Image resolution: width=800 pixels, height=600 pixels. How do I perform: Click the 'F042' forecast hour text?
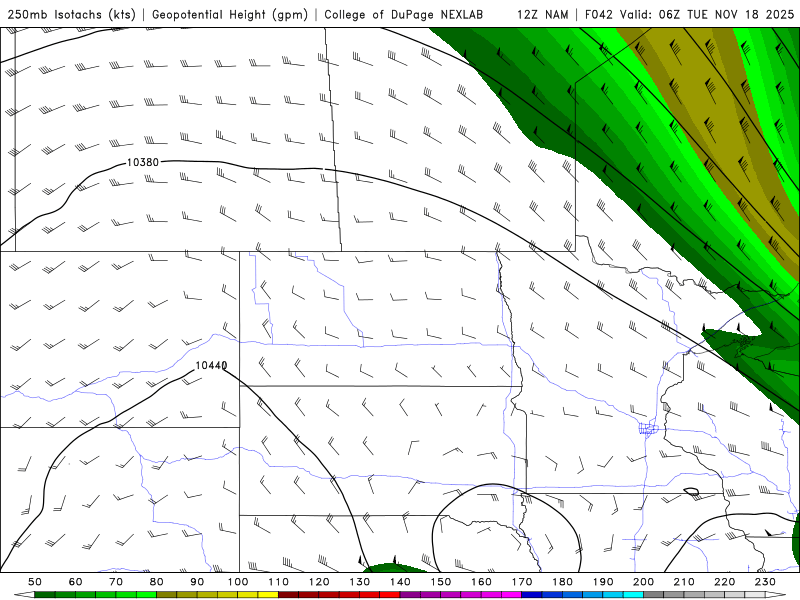point(599,14)
